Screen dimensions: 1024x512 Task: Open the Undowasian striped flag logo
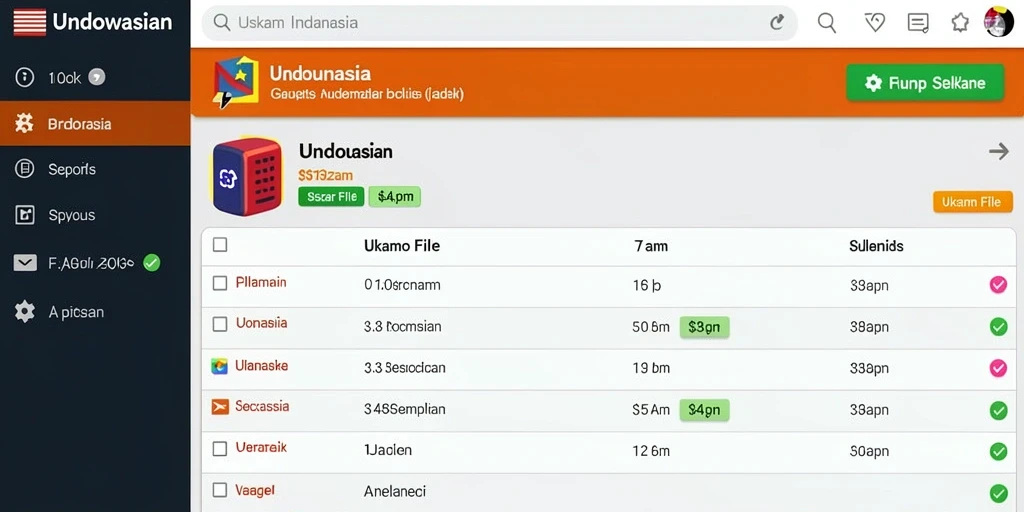[29, 22]
